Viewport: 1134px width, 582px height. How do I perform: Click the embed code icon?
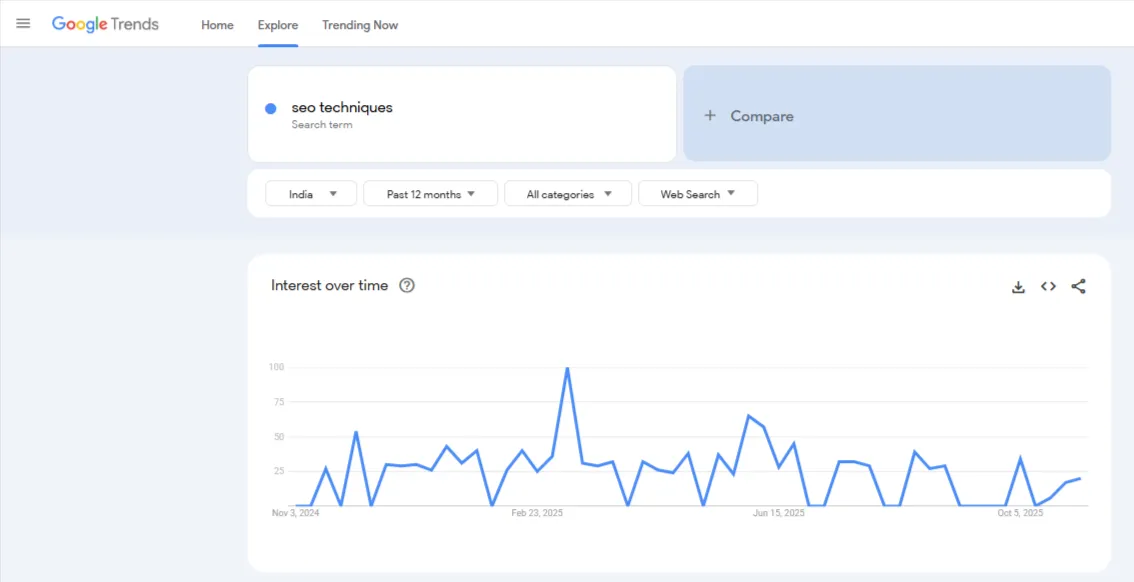point(1048,286)
